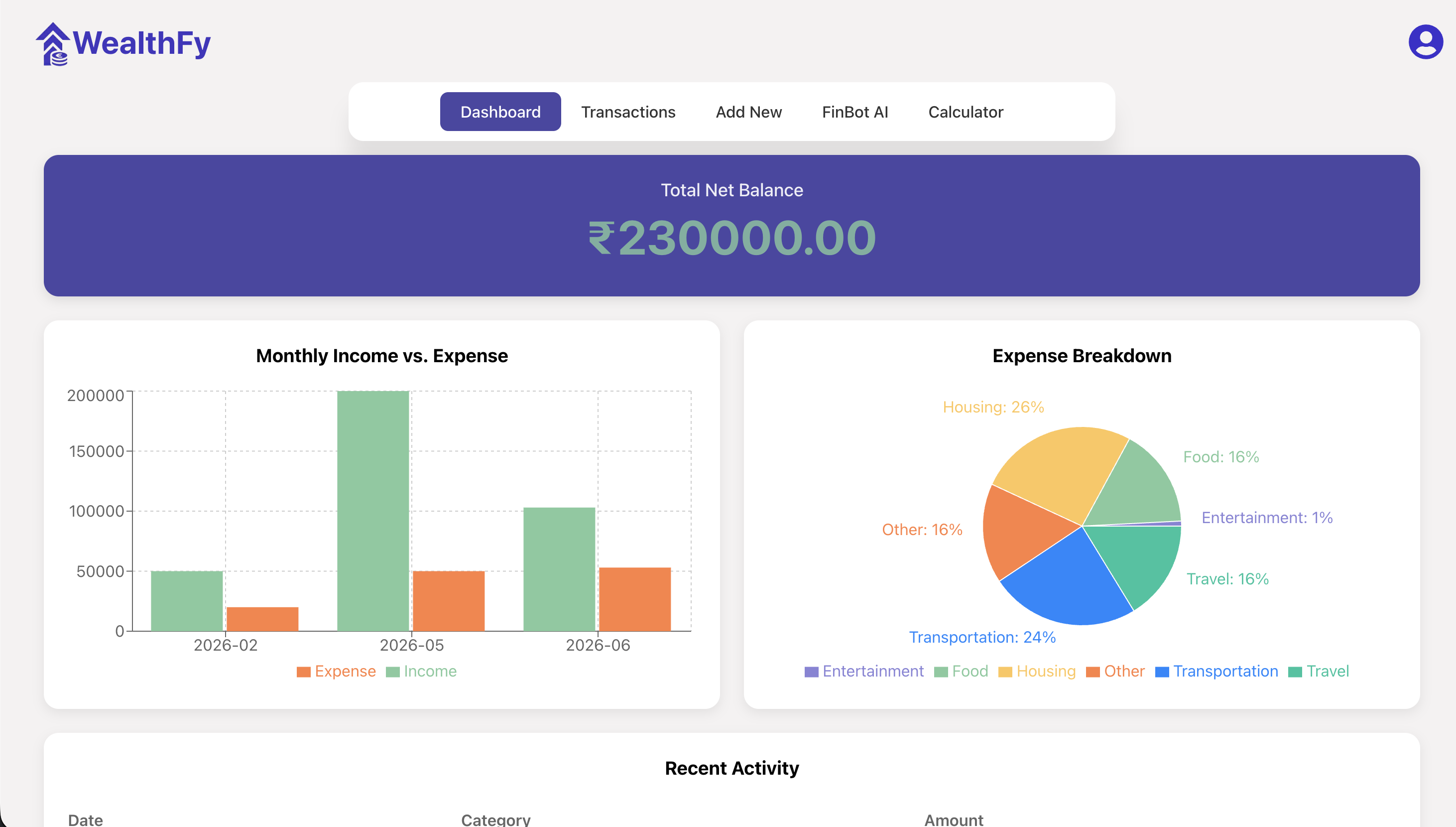This screenshot has width=1456, height=827.
Task: Click the 2026-05 axis label
Action: pyautogui.click(x=411, y=645)
